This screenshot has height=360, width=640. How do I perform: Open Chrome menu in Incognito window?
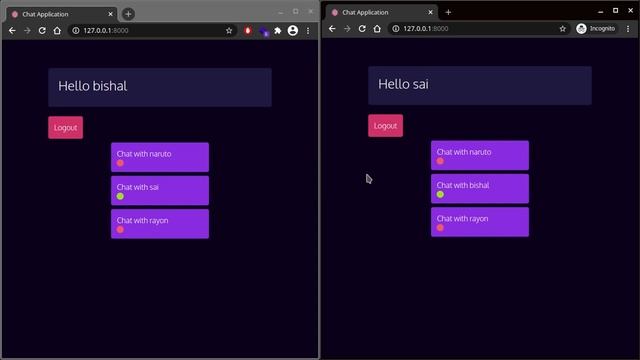tap(628, 29)
